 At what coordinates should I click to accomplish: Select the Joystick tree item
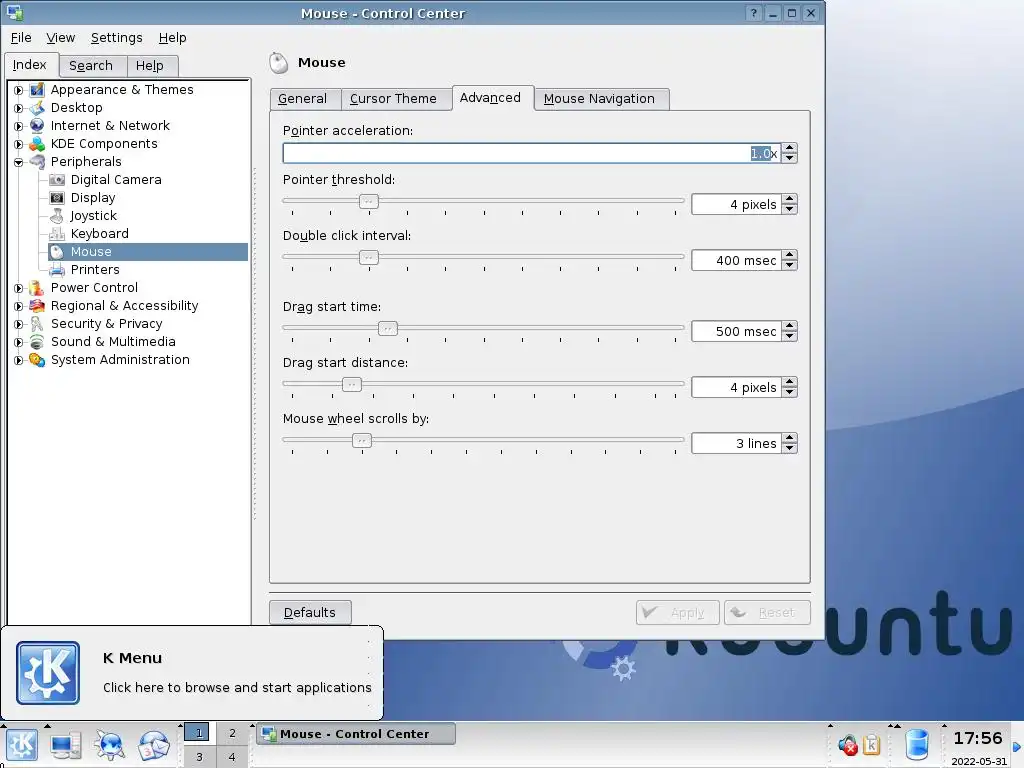(x=93, y=216)
